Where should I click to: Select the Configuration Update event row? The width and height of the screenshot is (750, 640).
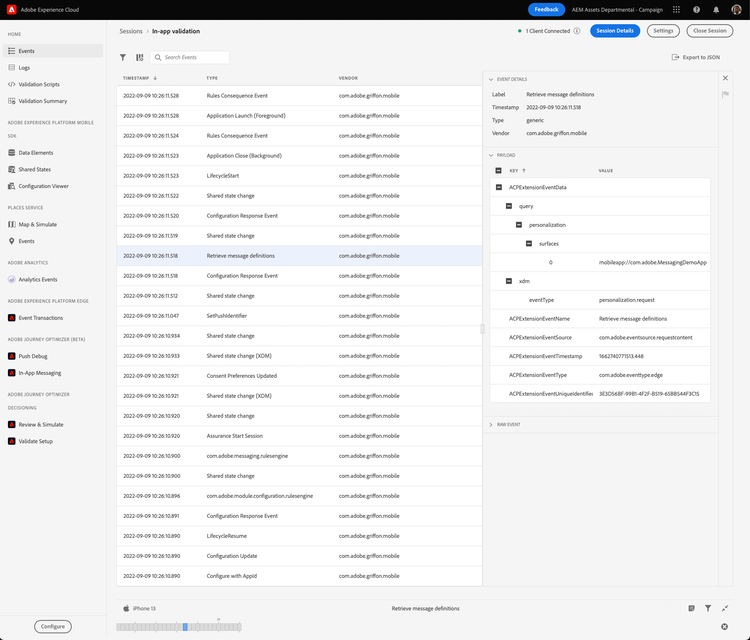pyautogui.click(x=299, y=556)
